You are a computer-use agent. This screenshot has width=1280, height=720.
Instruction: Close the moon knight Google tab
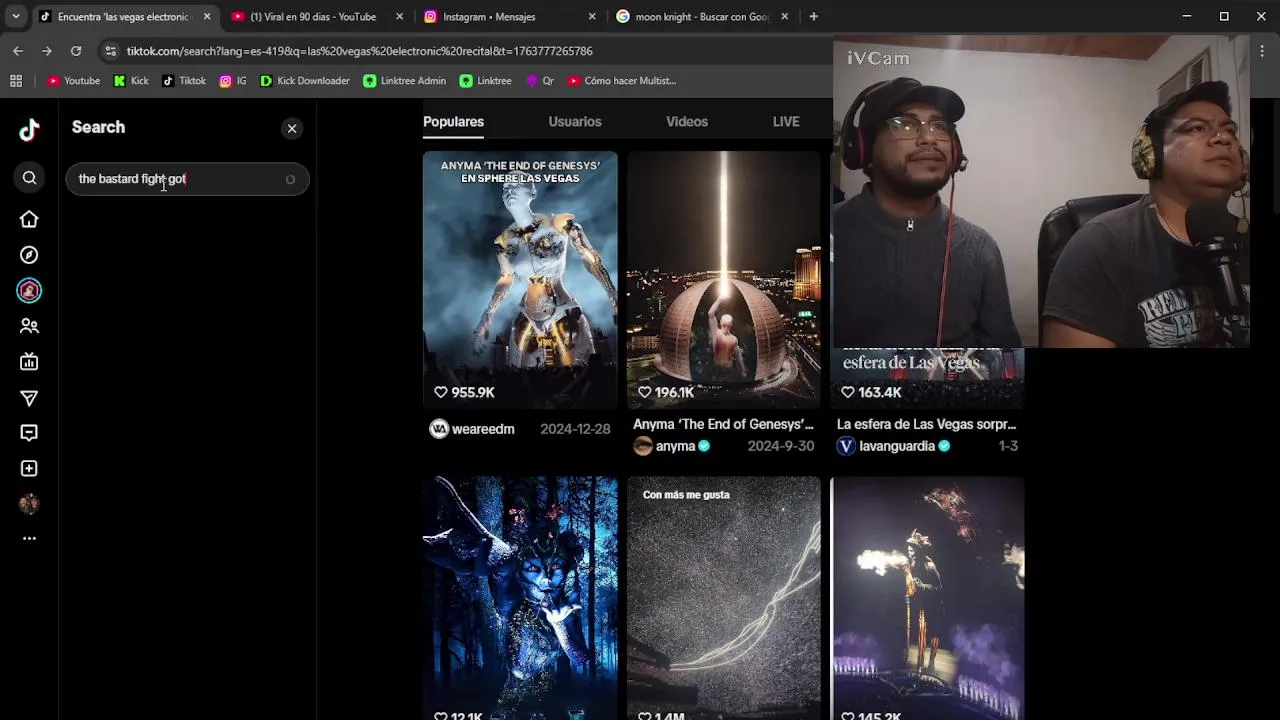(784, 17)
